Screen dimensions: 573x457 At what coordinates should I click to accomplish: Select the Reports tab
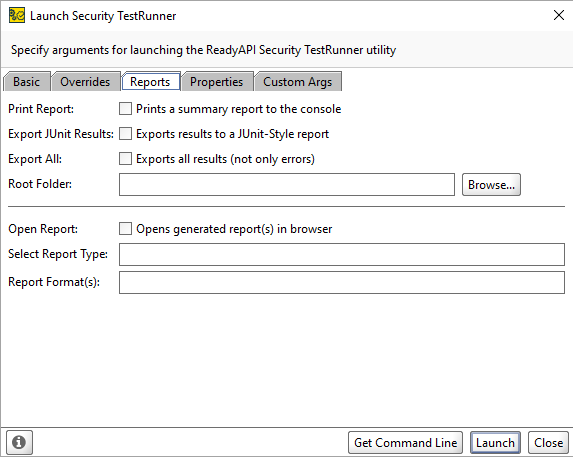150,81
